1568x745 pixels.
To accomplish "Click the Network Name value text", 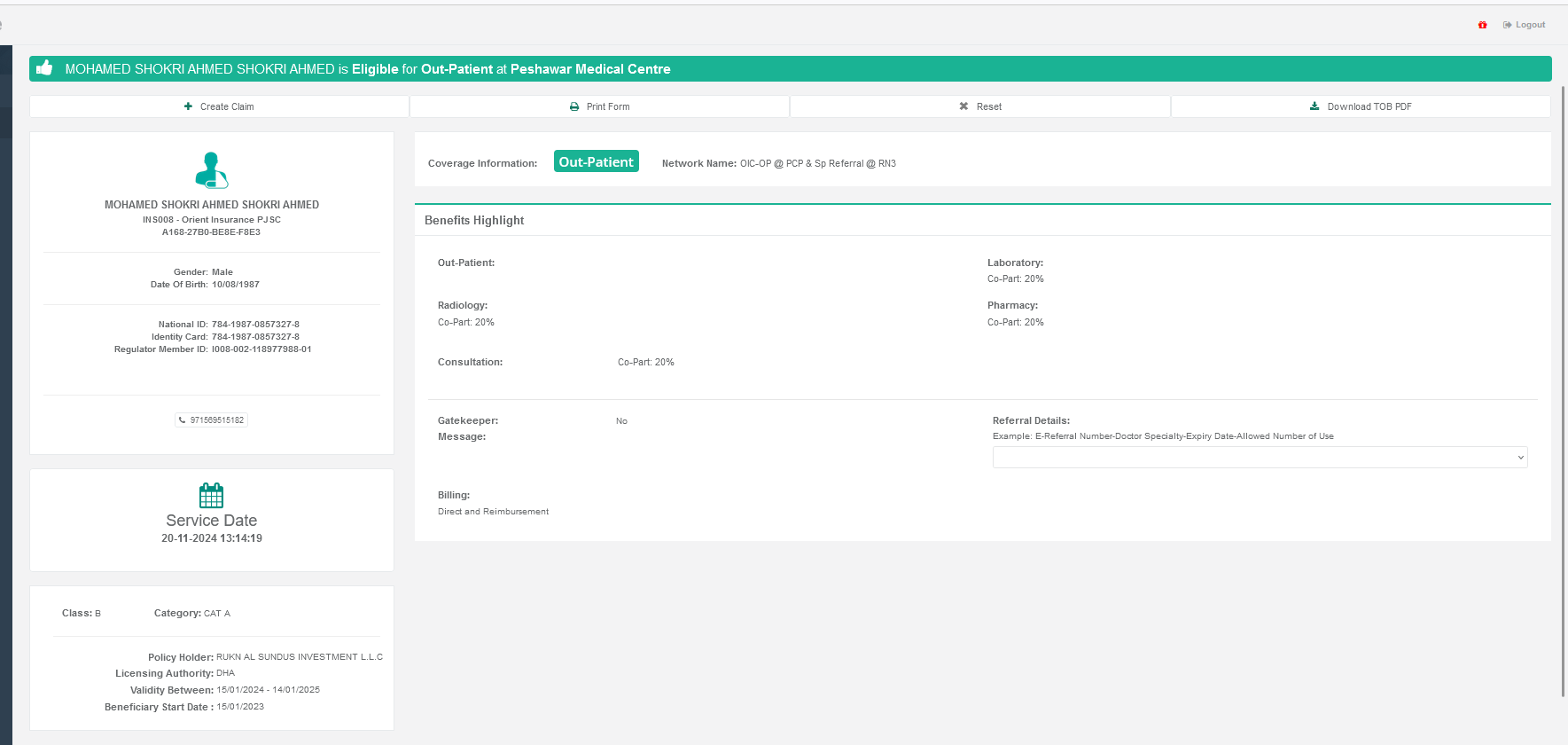I will coord(817,163).
